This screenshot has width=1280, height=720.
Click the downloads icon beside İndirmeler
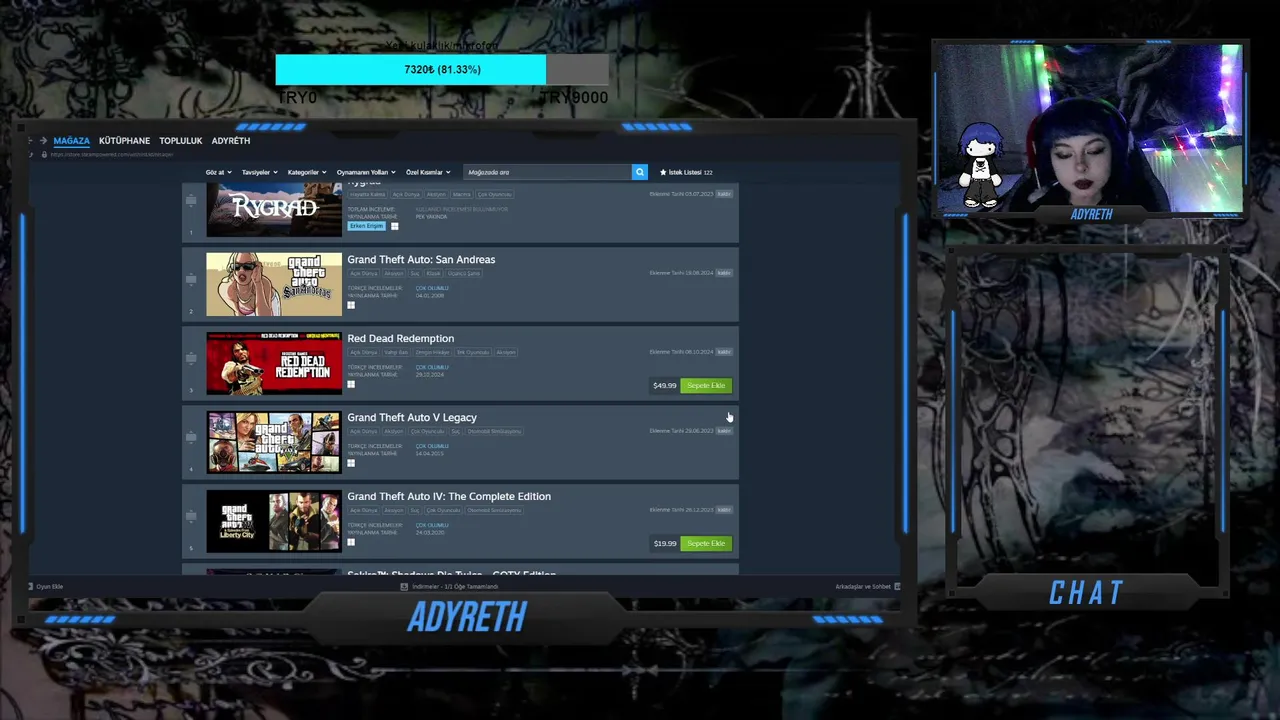(x=404, y=586)
